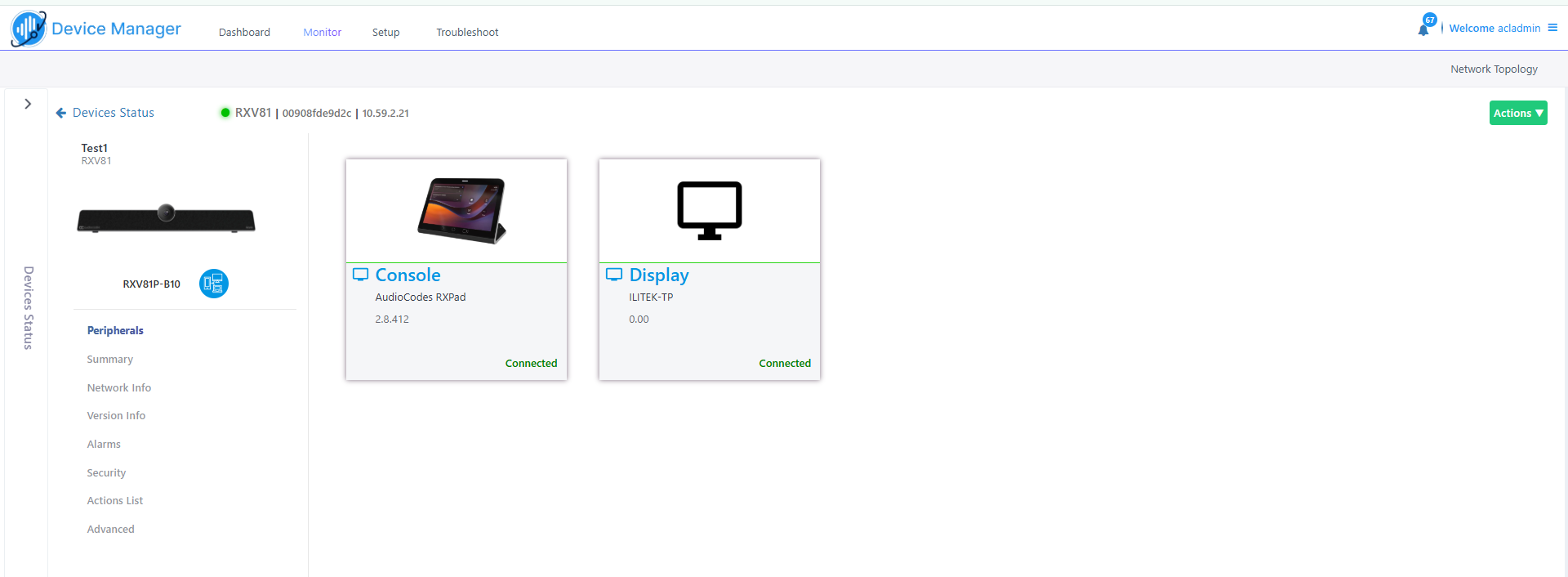Click the green status dot beside RXV81
The width and height of the screenshot is (1568, 577).
pyautogui.click(x=225, y=113)
